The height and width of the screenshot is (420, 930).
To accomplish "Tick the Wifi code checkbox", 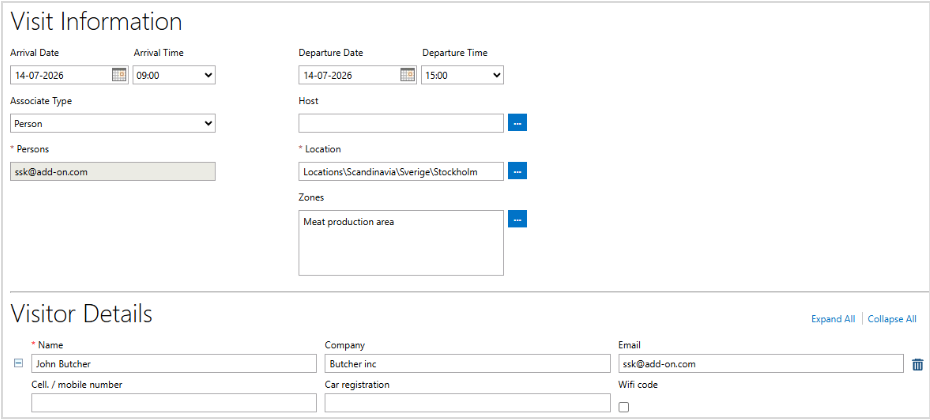I will pyautogui.click(x=623, y=407).
